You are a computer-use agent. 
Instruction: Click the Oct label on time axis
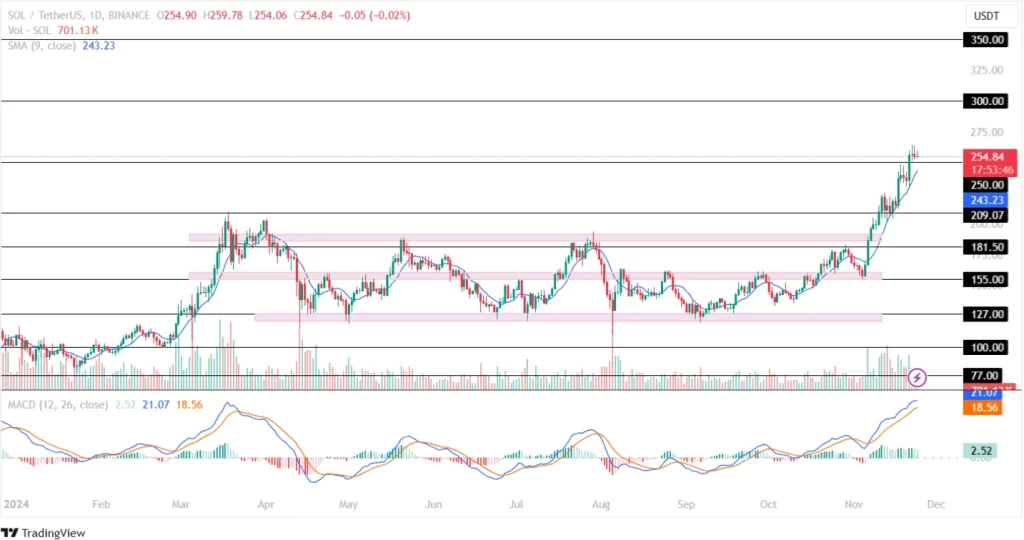pos(769,504)
